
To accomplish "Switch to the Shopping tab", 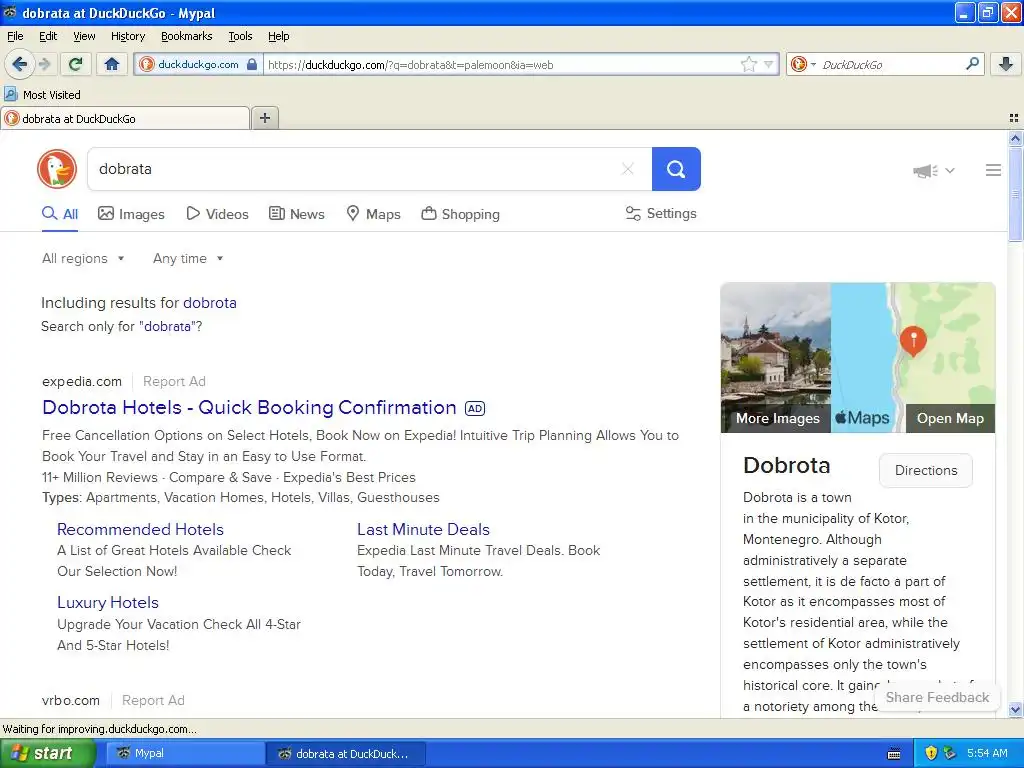I will tap(460, 214).
